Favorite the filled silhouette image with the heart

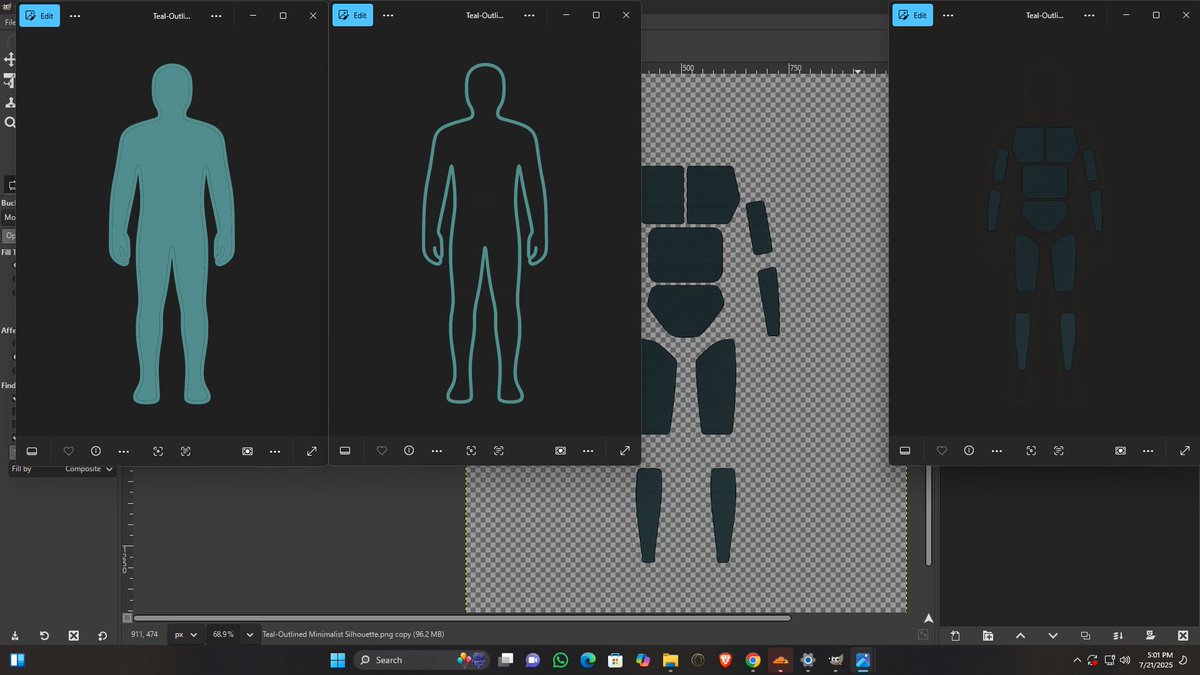pyautogui.click(x=69, y=451)
